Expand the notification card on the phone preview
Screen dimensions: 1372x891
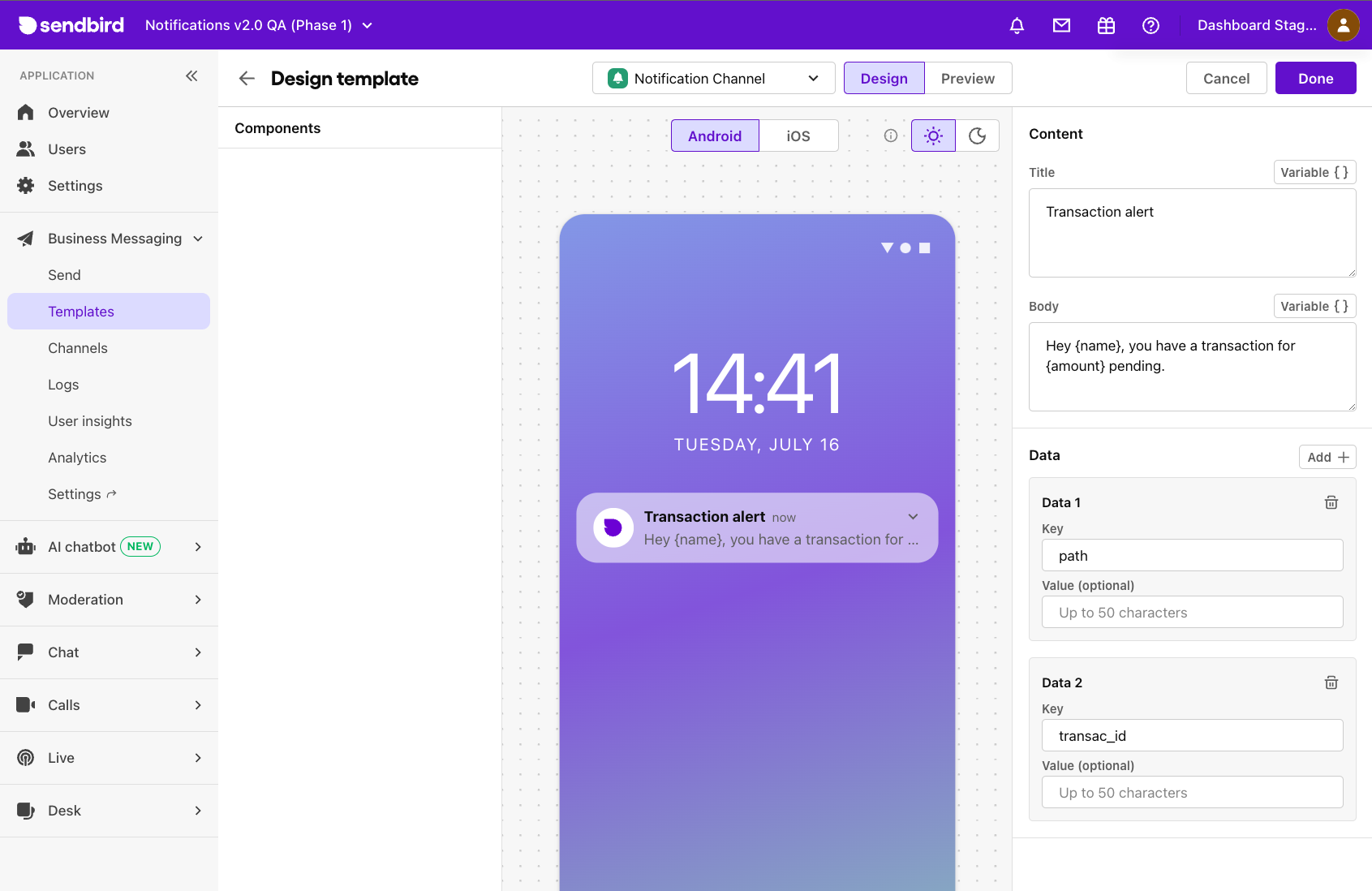(912, 516)
